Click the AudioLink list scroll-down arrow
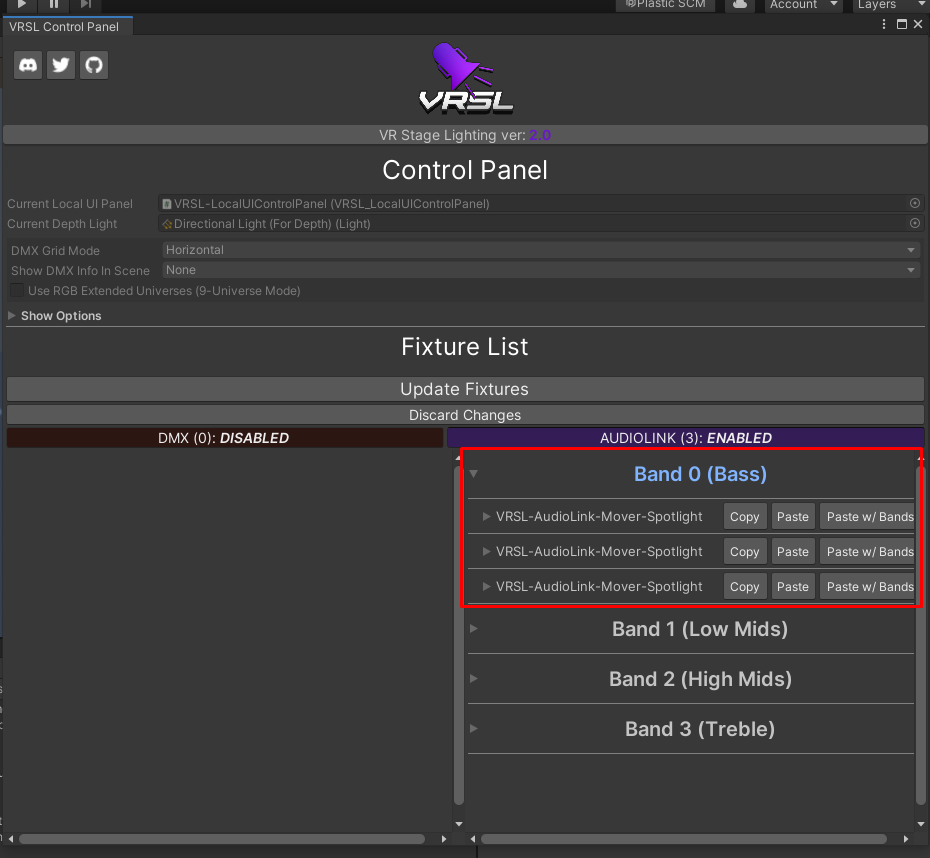 pyautogui.click(x=921, y=824)
